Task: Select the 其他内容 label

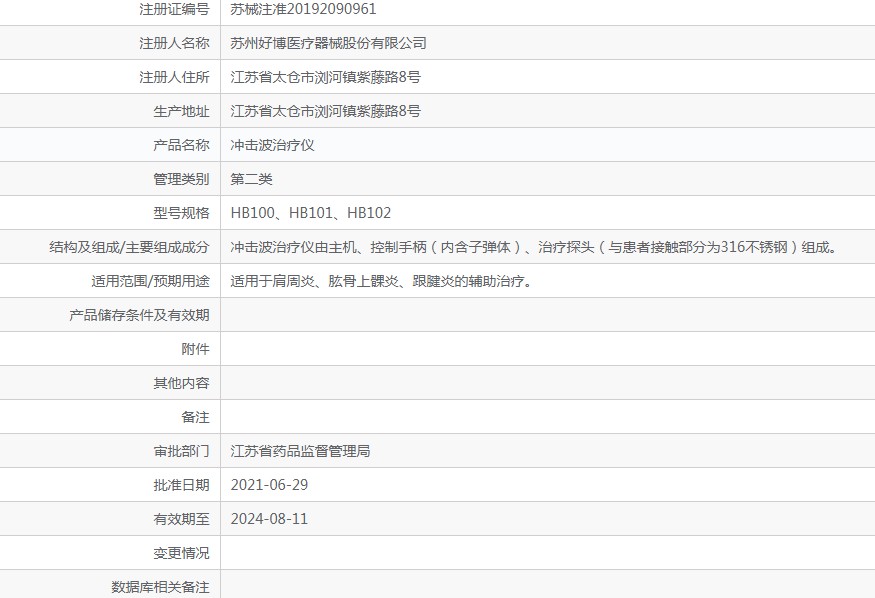Action: [181, 383]
